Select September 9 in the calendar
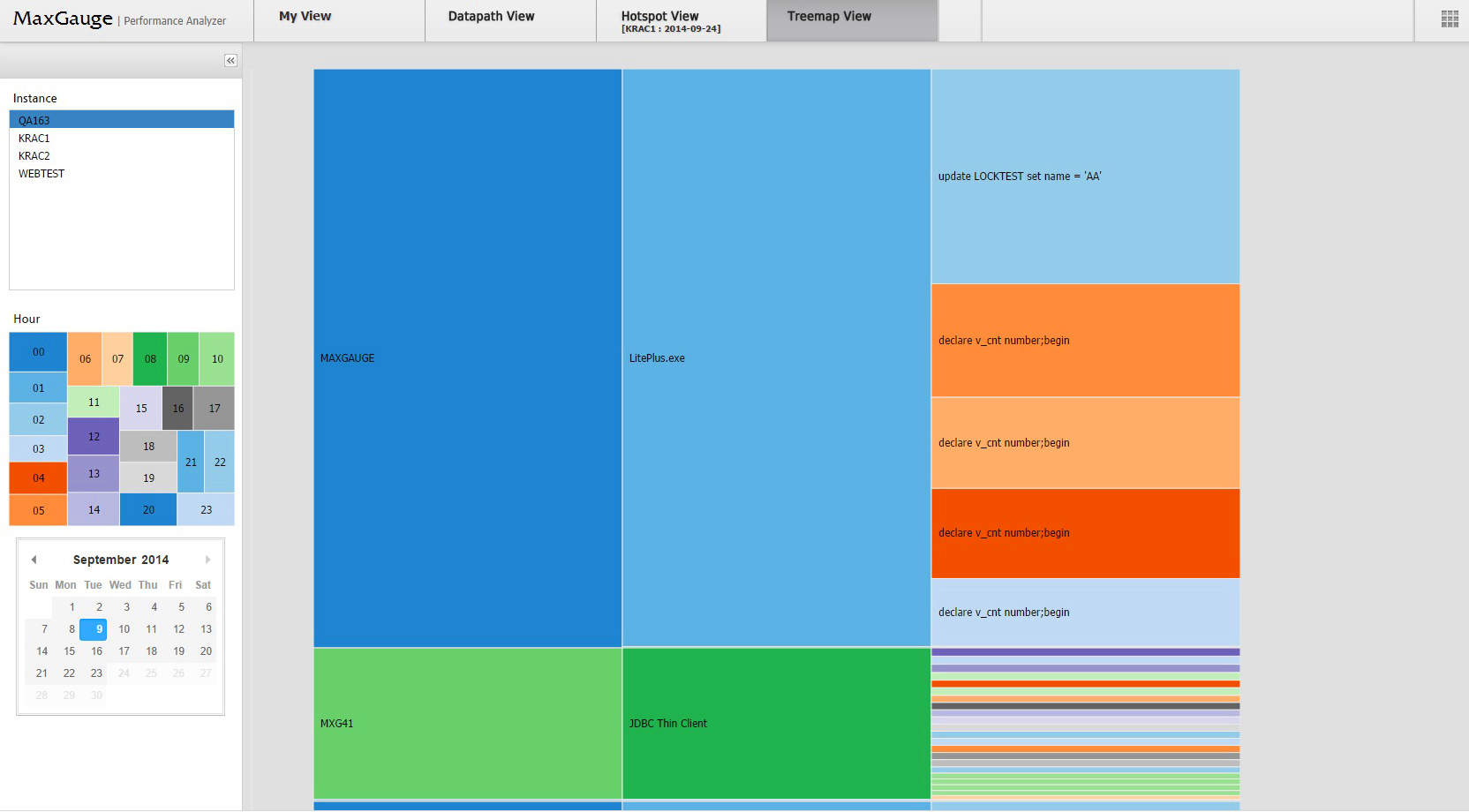Screen dimensions: 1469x812 pos(94,629)
